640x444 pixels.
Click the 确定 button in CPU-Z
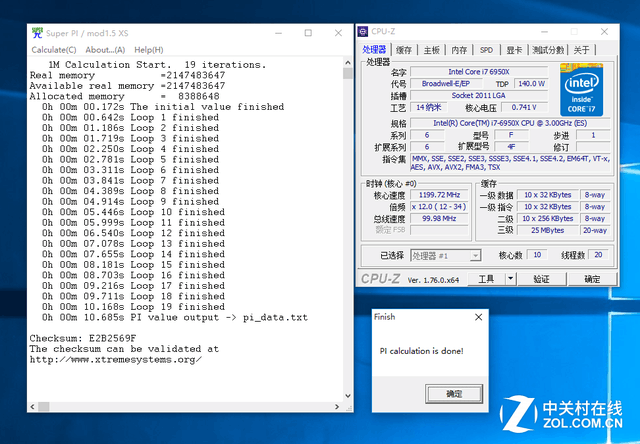(x=592, y=279)
